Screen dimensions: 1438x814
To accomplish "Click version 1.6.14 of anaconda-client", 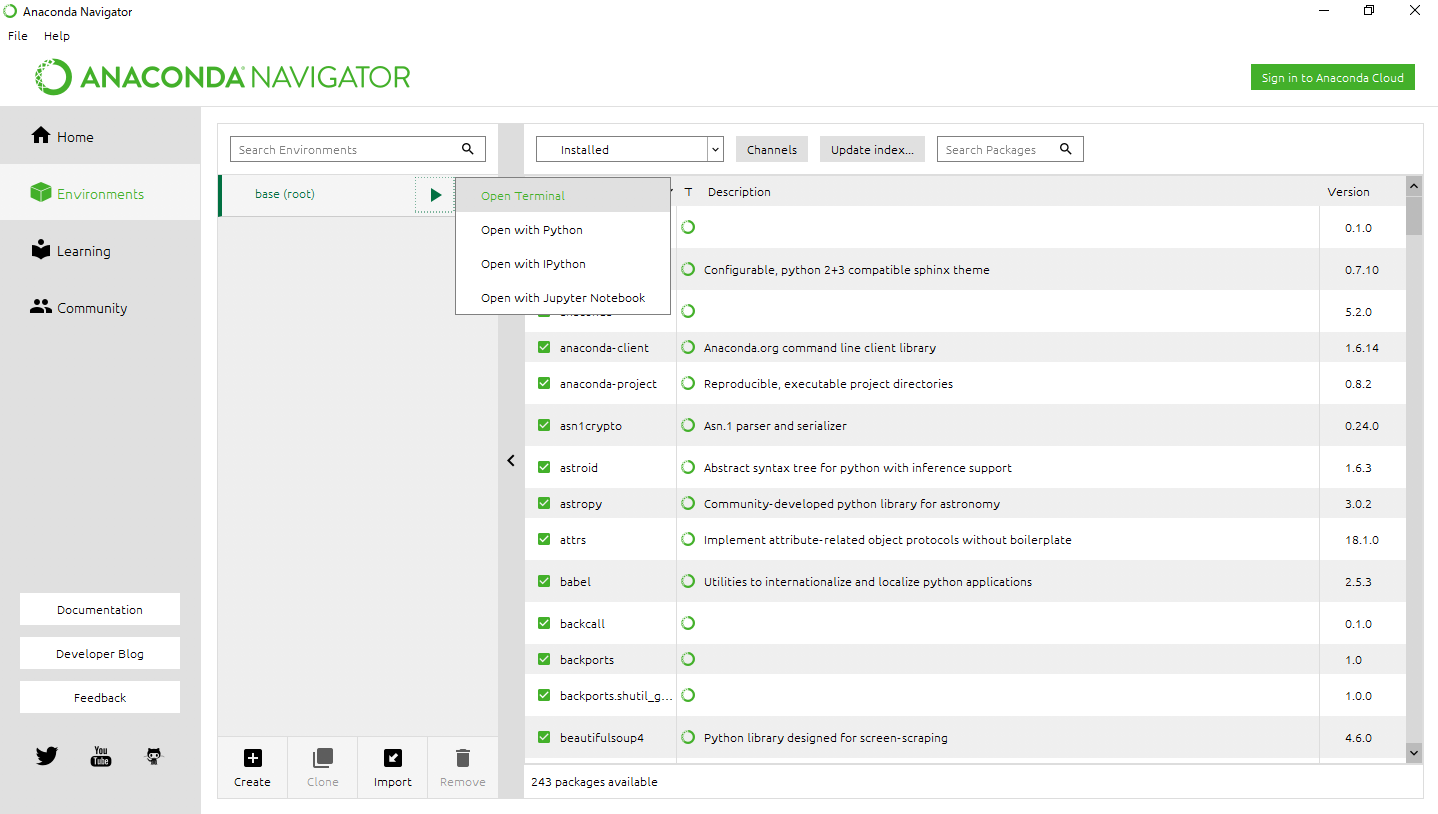I will click(1362, 347).
